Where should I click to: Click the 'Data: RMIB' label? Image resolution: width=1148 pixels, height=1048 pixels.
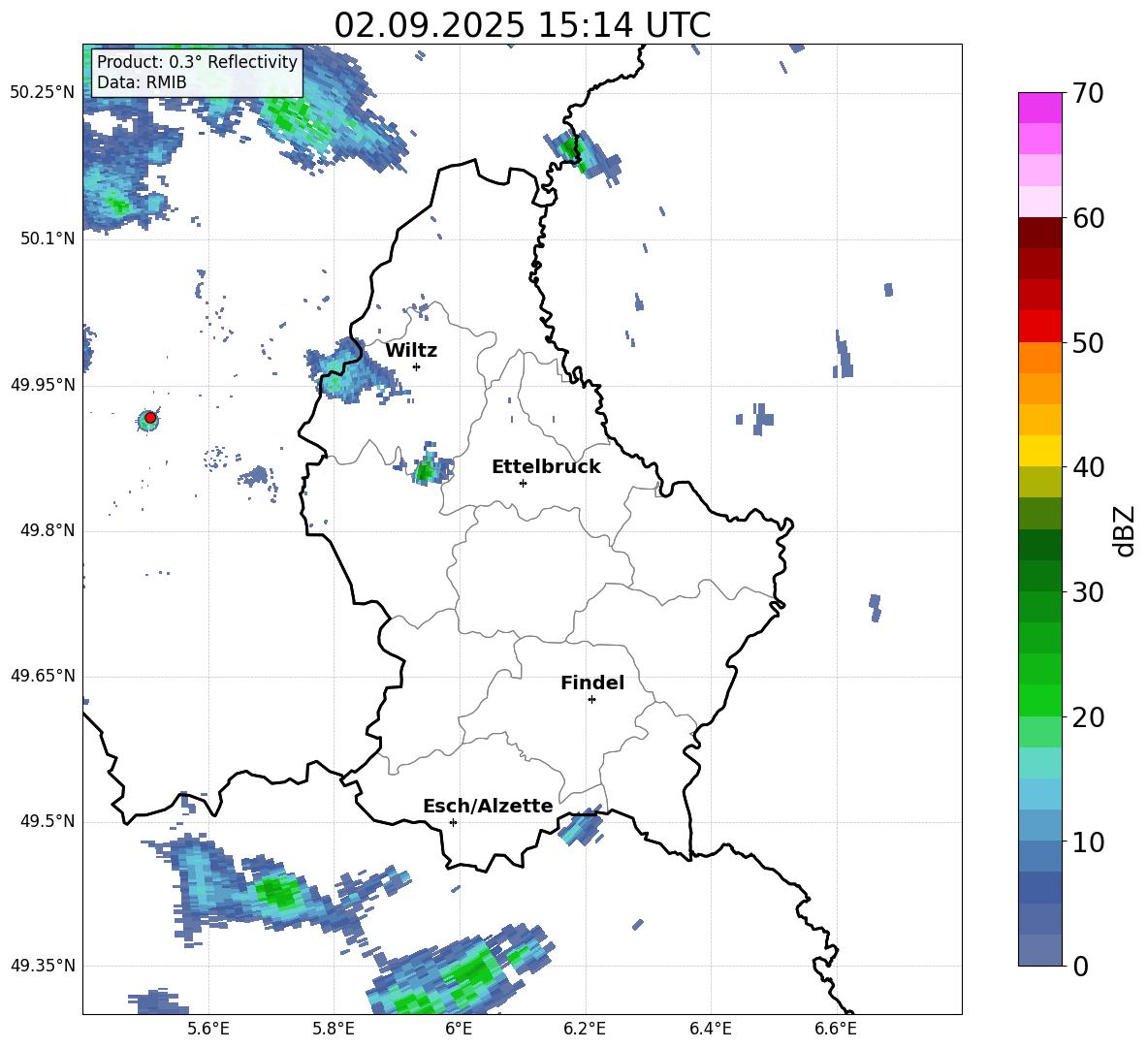[142, 82]
